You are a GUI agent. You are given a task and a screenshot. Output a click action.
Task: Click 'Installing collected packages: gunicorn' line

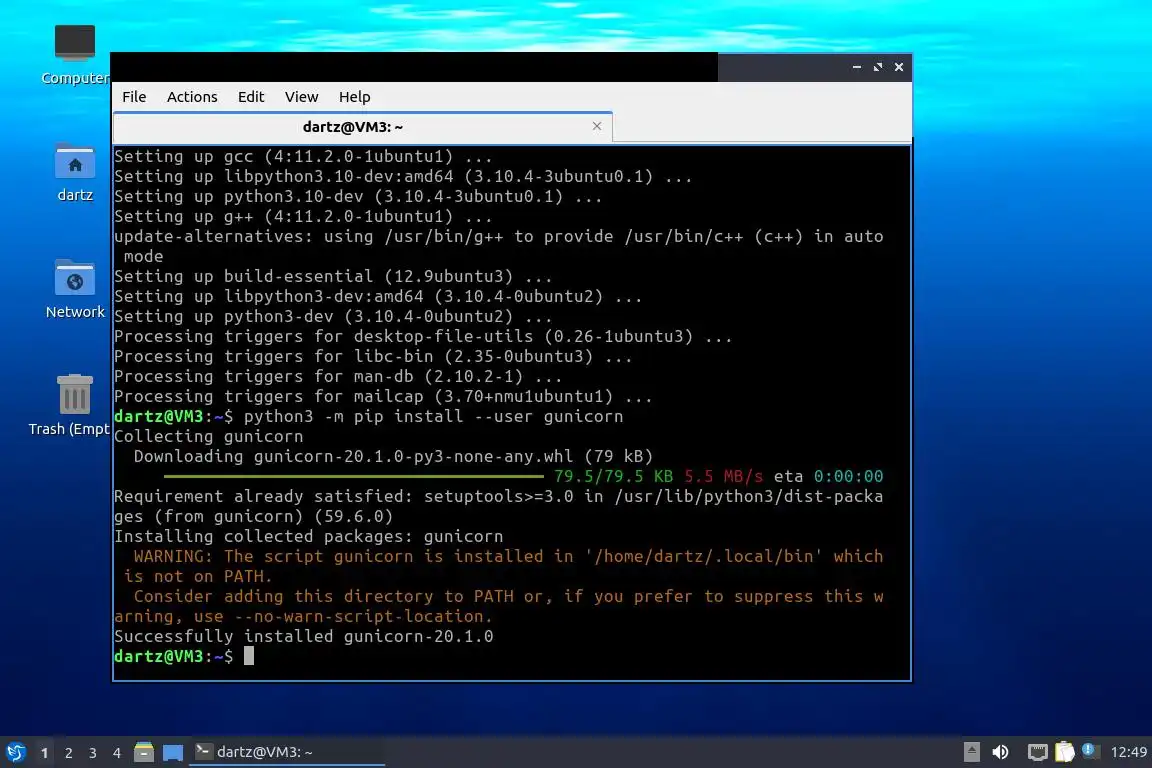(x=309, y=536)
